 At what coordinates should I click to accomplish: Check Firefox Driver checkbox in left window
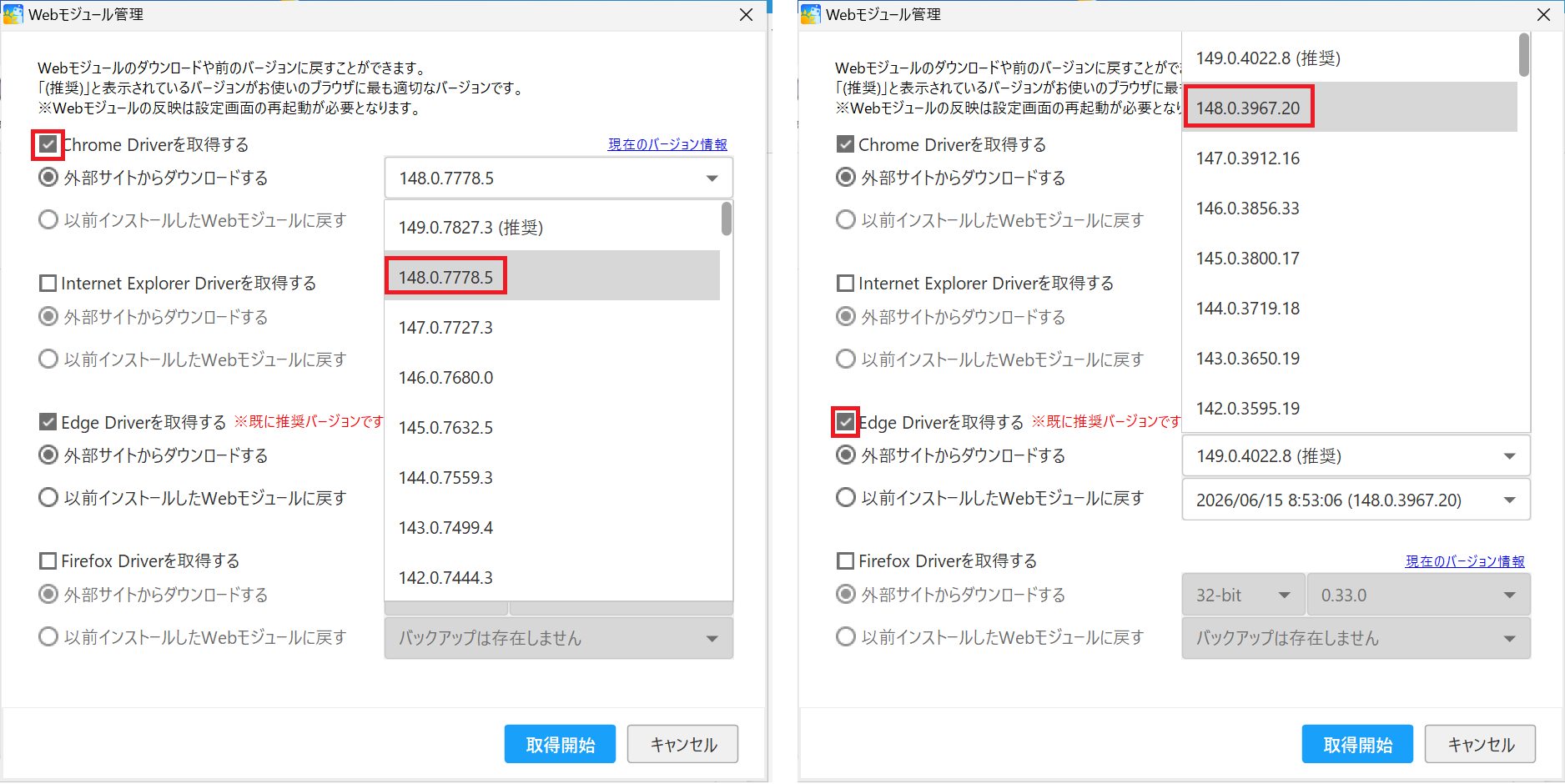48,560
